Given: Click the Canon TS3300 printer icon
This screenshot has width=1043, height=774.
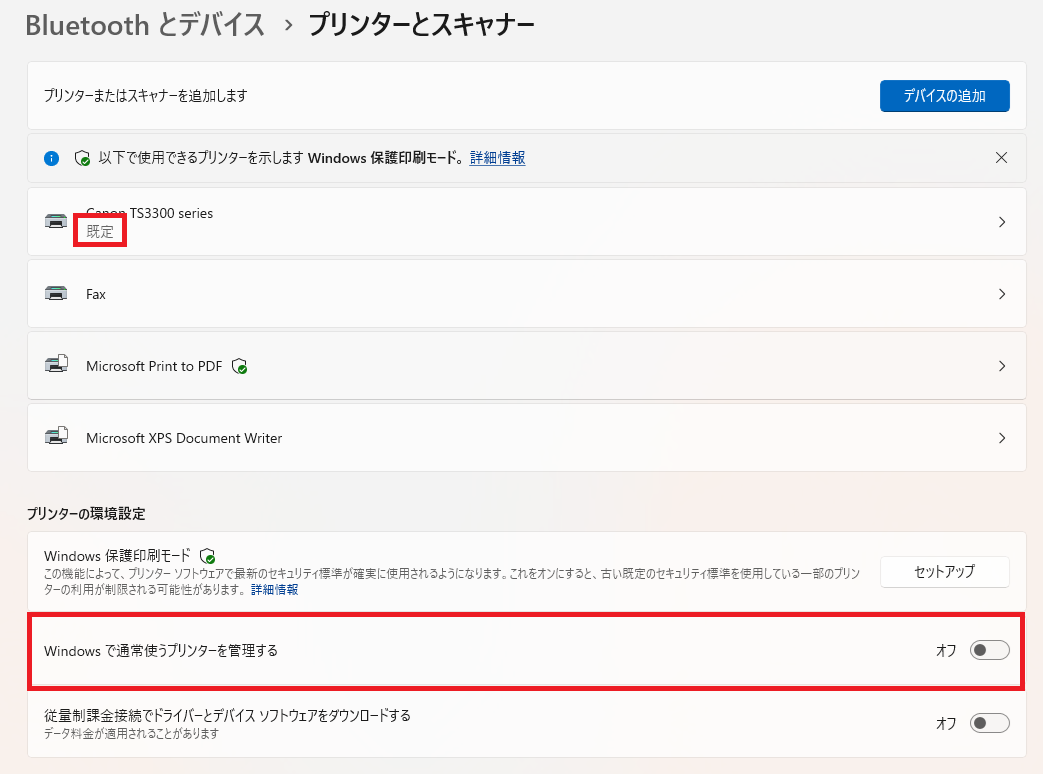Looking at the screenshot, I should 56,221.
